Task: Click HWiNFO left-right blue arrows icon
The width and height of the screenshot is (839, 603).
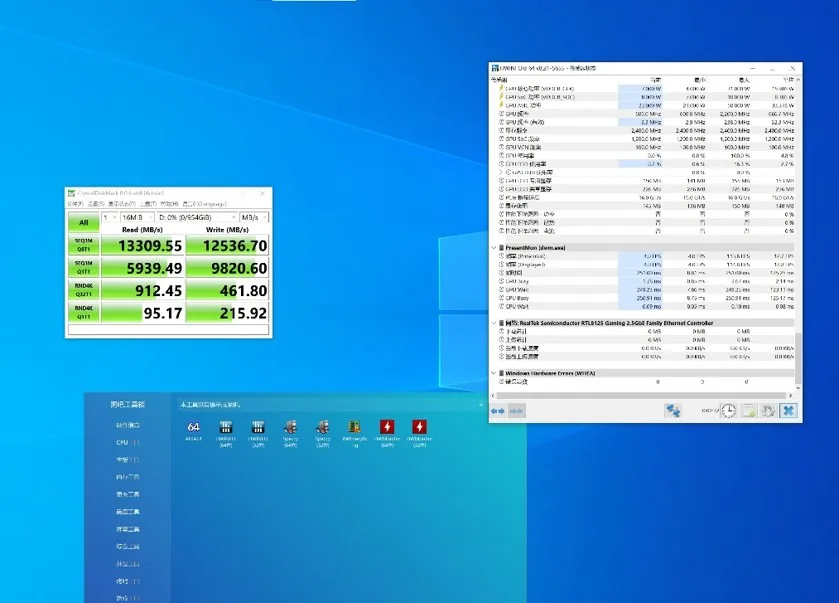Action: (498, 411)
